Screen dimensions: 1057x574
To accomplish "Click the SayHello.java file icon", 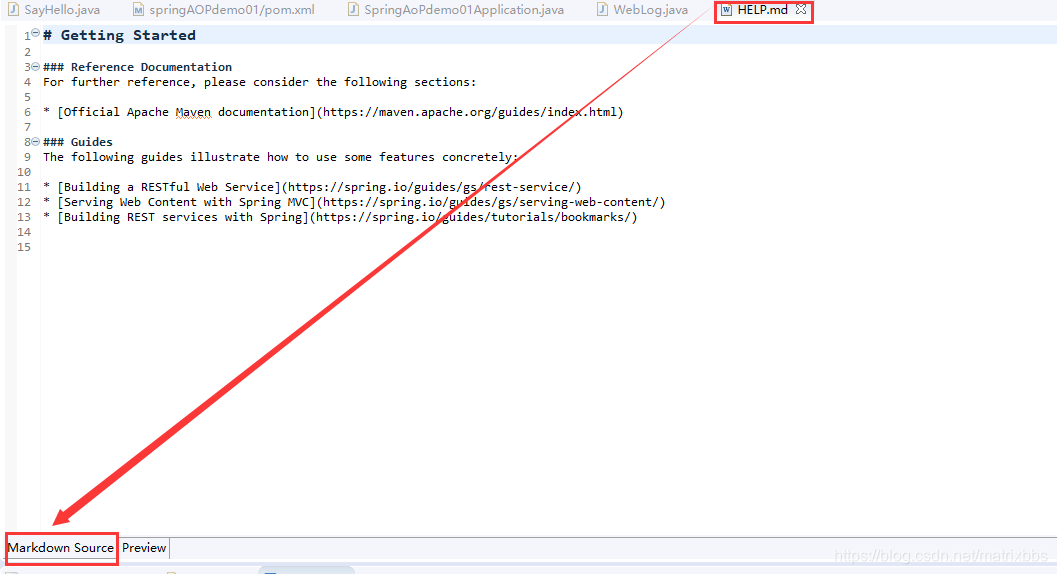I will [x=13, y=10].
